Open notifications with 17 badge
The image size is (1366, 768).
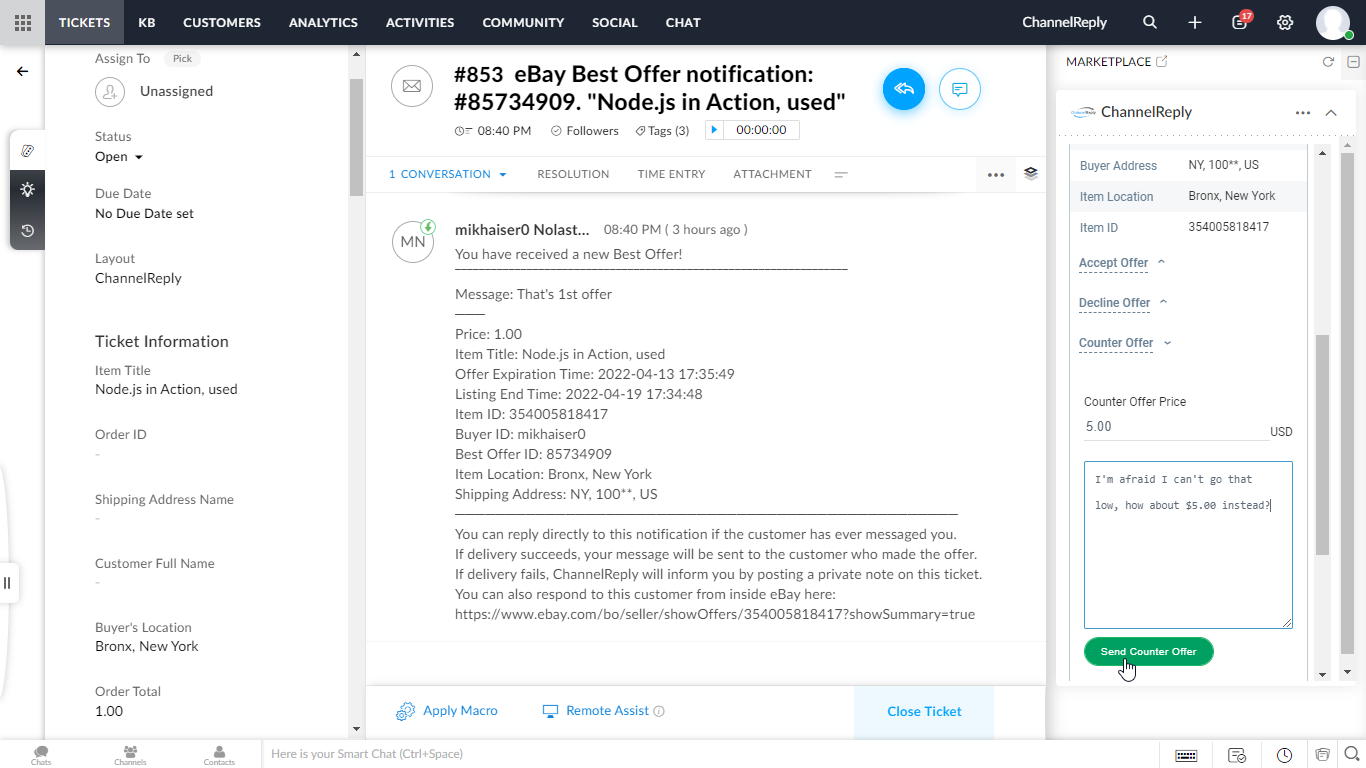(x=1241, y=21)
